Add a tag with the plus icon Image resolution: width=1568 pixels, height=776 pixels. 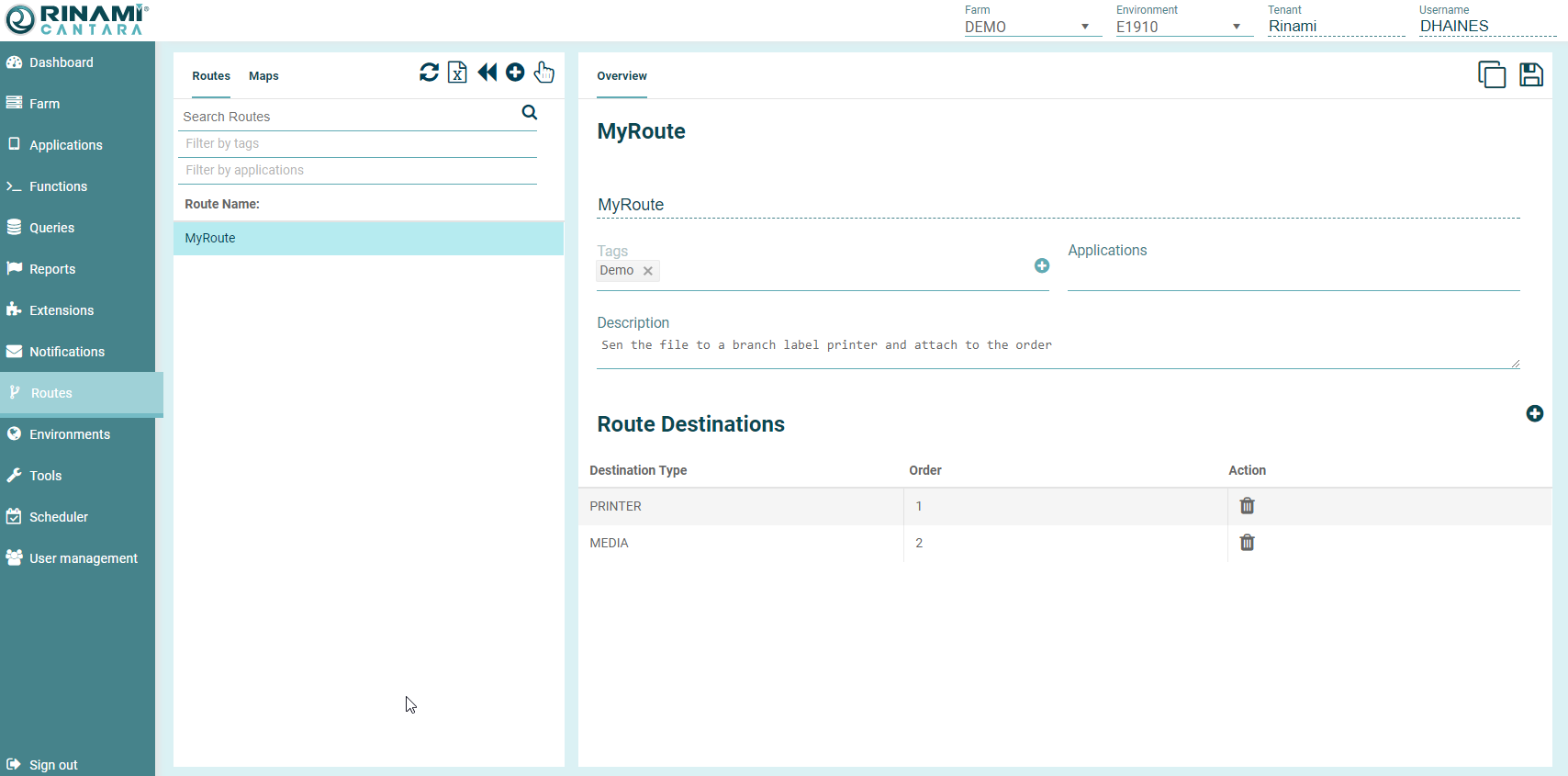[1042, 265]
